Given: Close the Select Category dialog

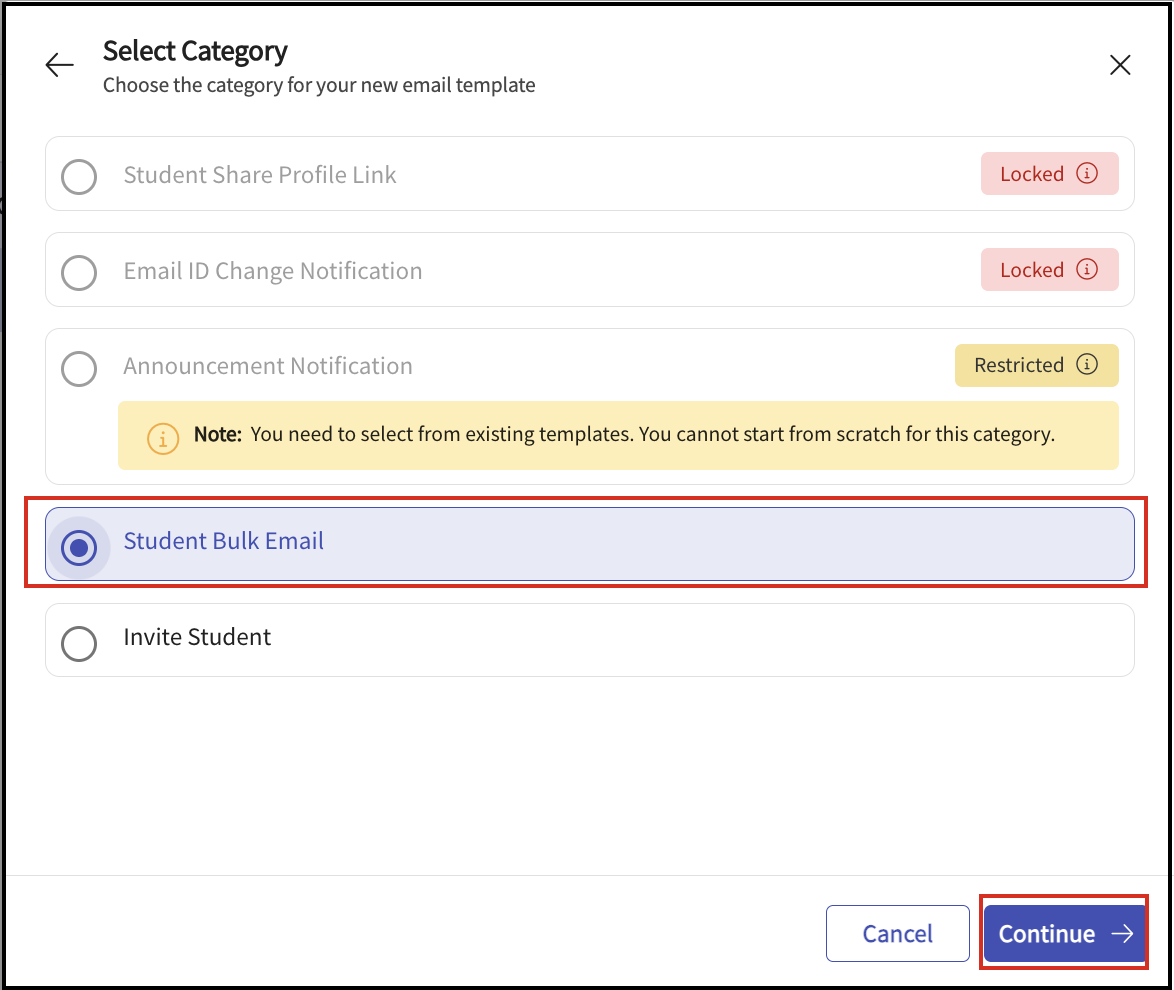Looking at the screenshot, I should 1120,66.
